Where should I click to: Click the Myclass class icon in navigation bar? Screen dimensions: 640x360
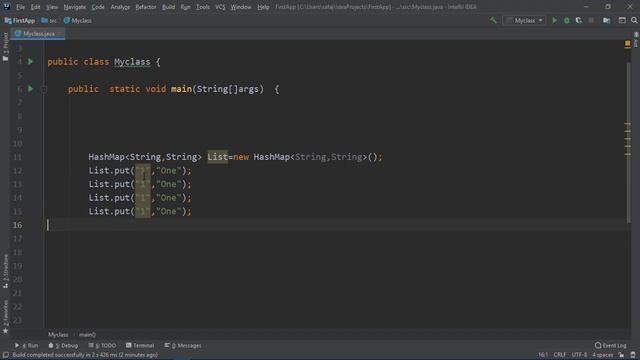67,20
